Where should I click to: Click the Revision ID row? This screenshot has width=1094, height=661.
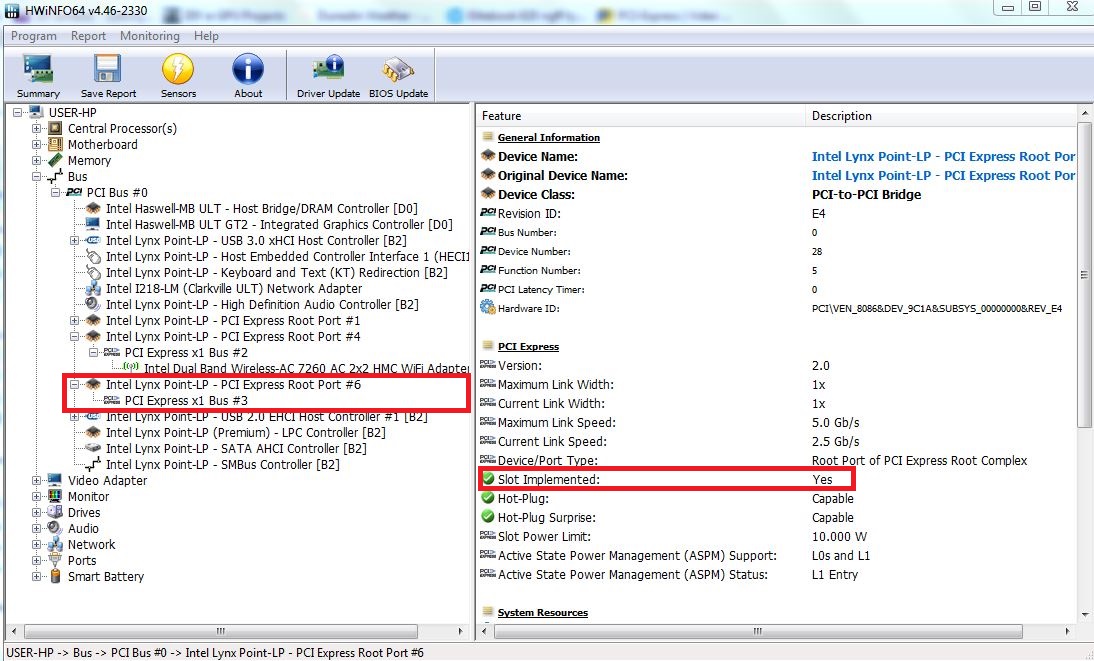(x=778, y=214)
